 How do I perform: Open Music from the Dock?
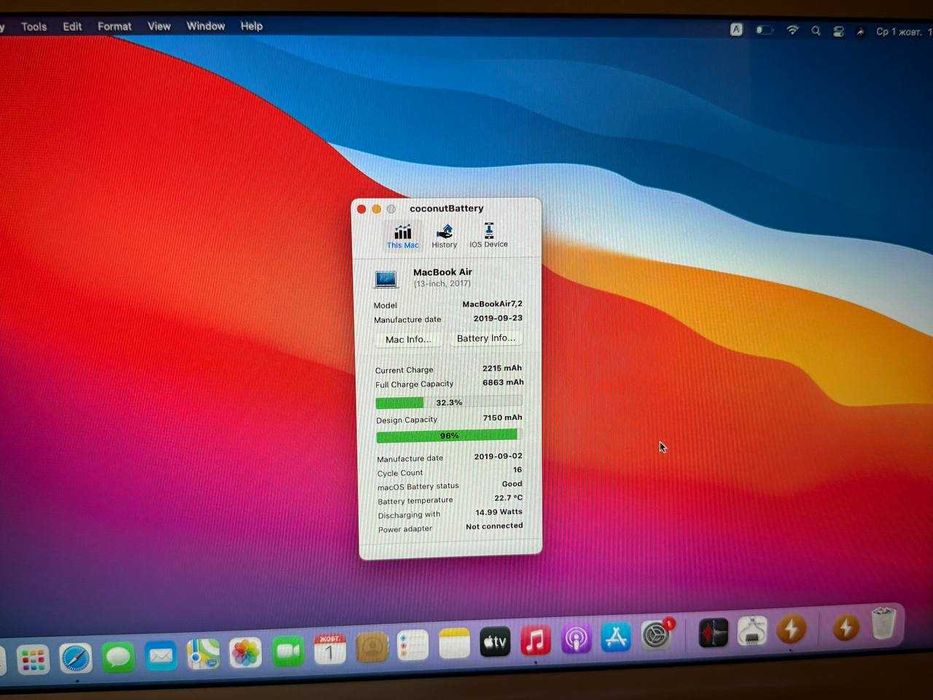coord(536,640)
